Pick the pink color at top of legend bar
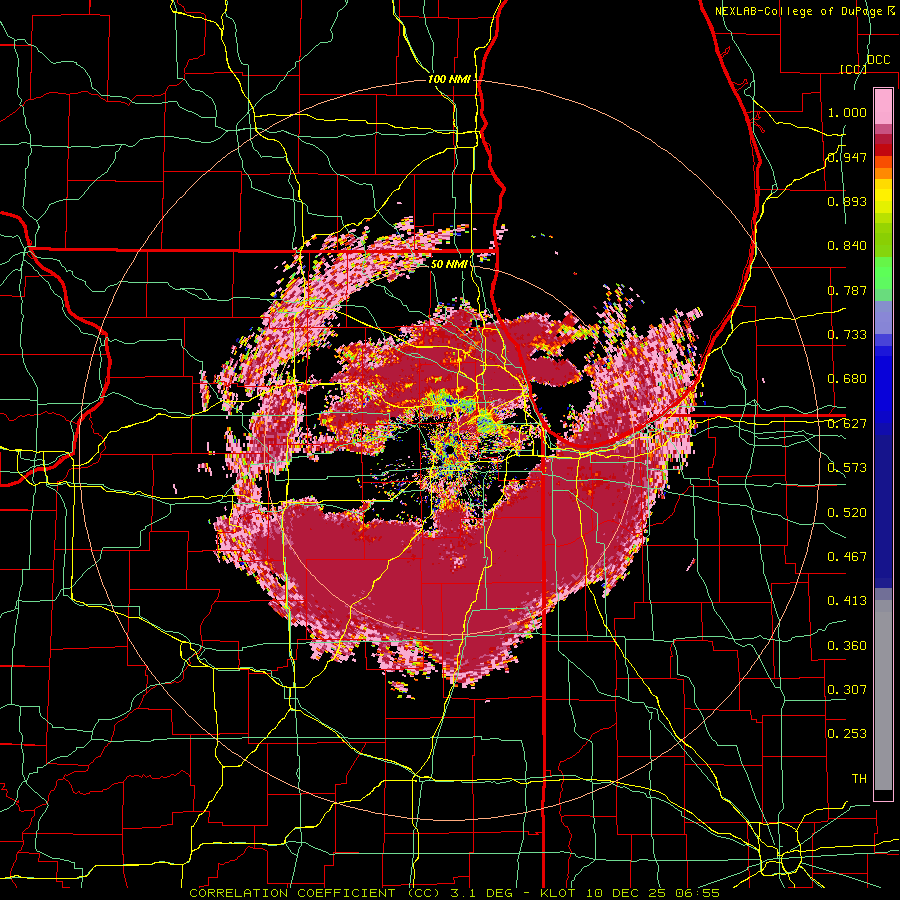 tap(883, 106)
